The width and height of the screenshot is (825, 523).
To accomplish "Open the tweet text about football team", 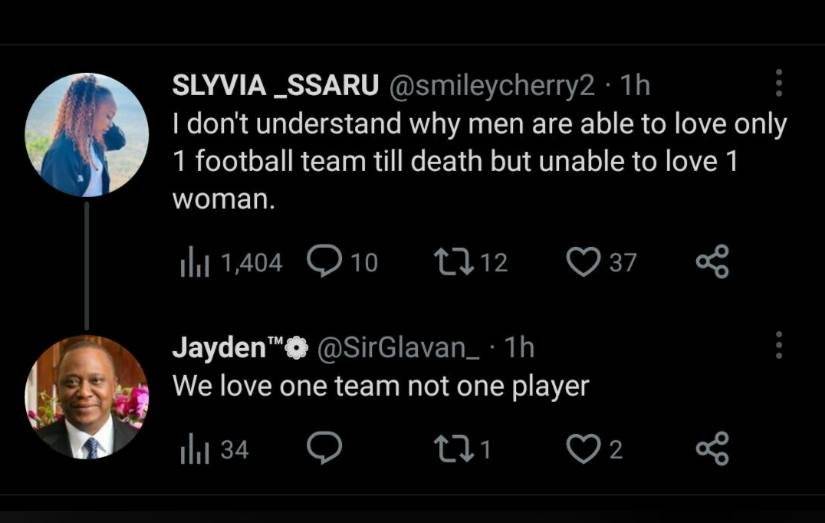I will pos(479,161).
